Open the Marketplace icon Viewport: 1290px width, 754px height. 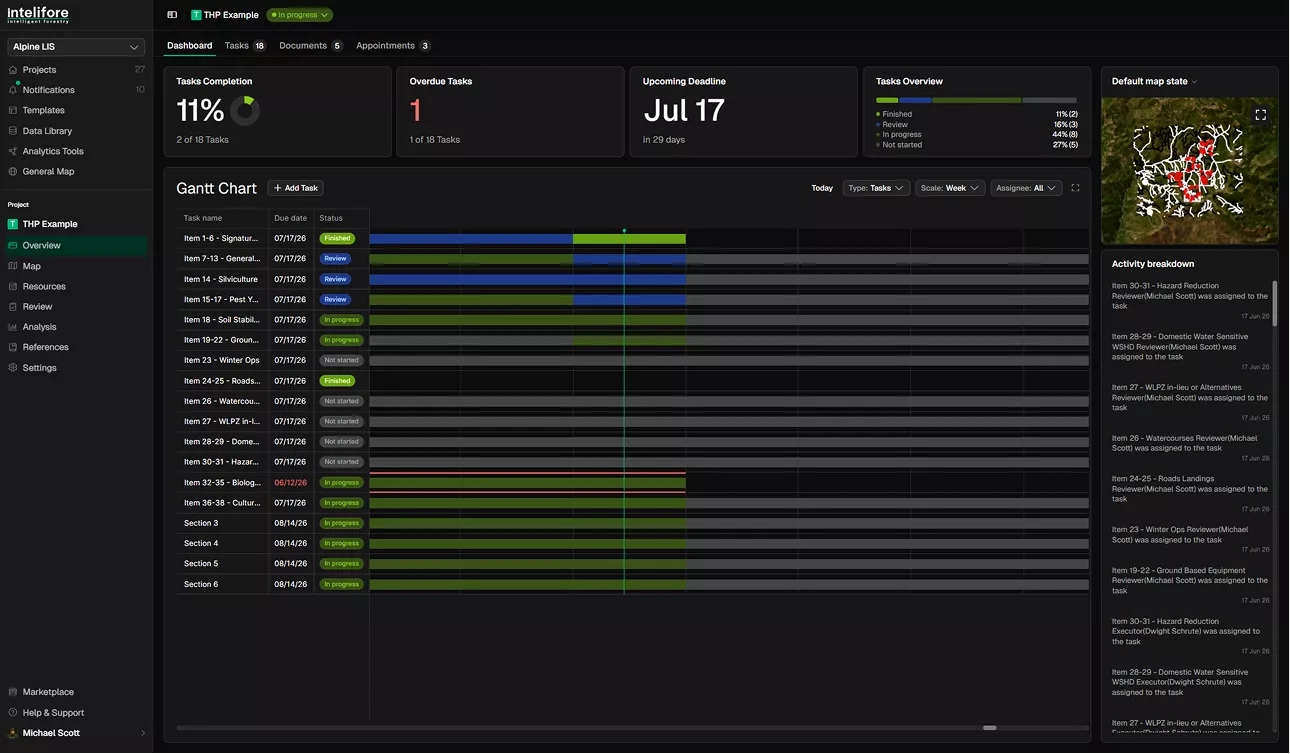pyautogui.click(x=13, y=692)
